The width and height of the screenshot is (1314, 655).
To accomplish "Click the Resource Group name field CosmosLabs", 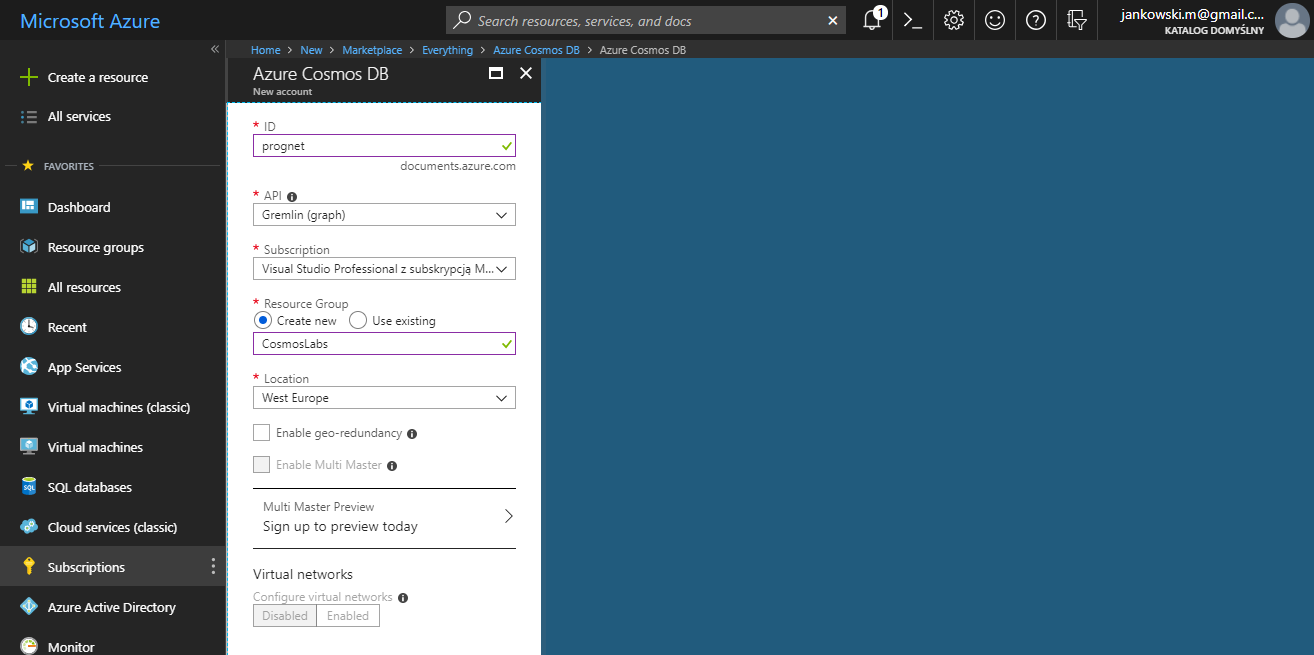I will point(384,344).
